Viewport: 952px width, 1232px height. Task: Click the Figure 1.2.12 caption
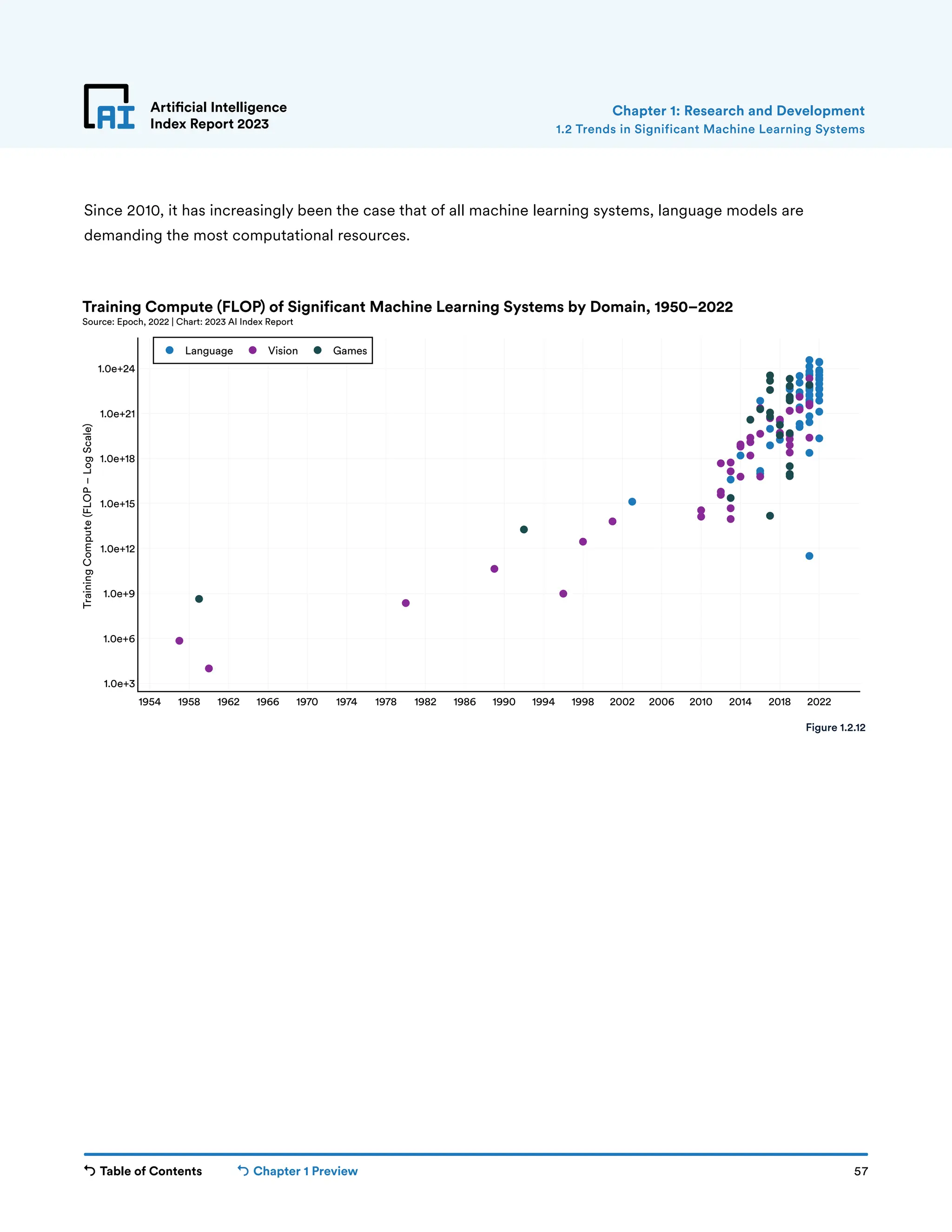[x=835, y=728]
